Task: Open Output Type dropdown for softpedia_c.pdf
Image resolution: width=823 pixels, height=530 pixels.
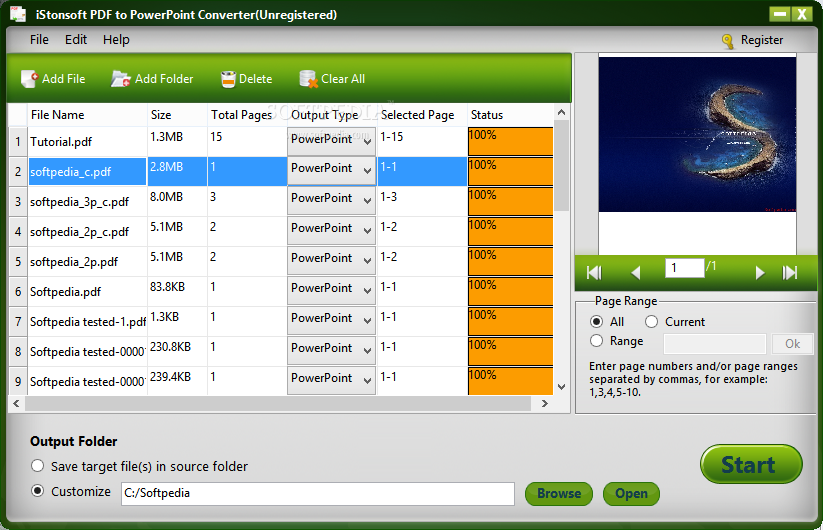Action: click(331, 171)
